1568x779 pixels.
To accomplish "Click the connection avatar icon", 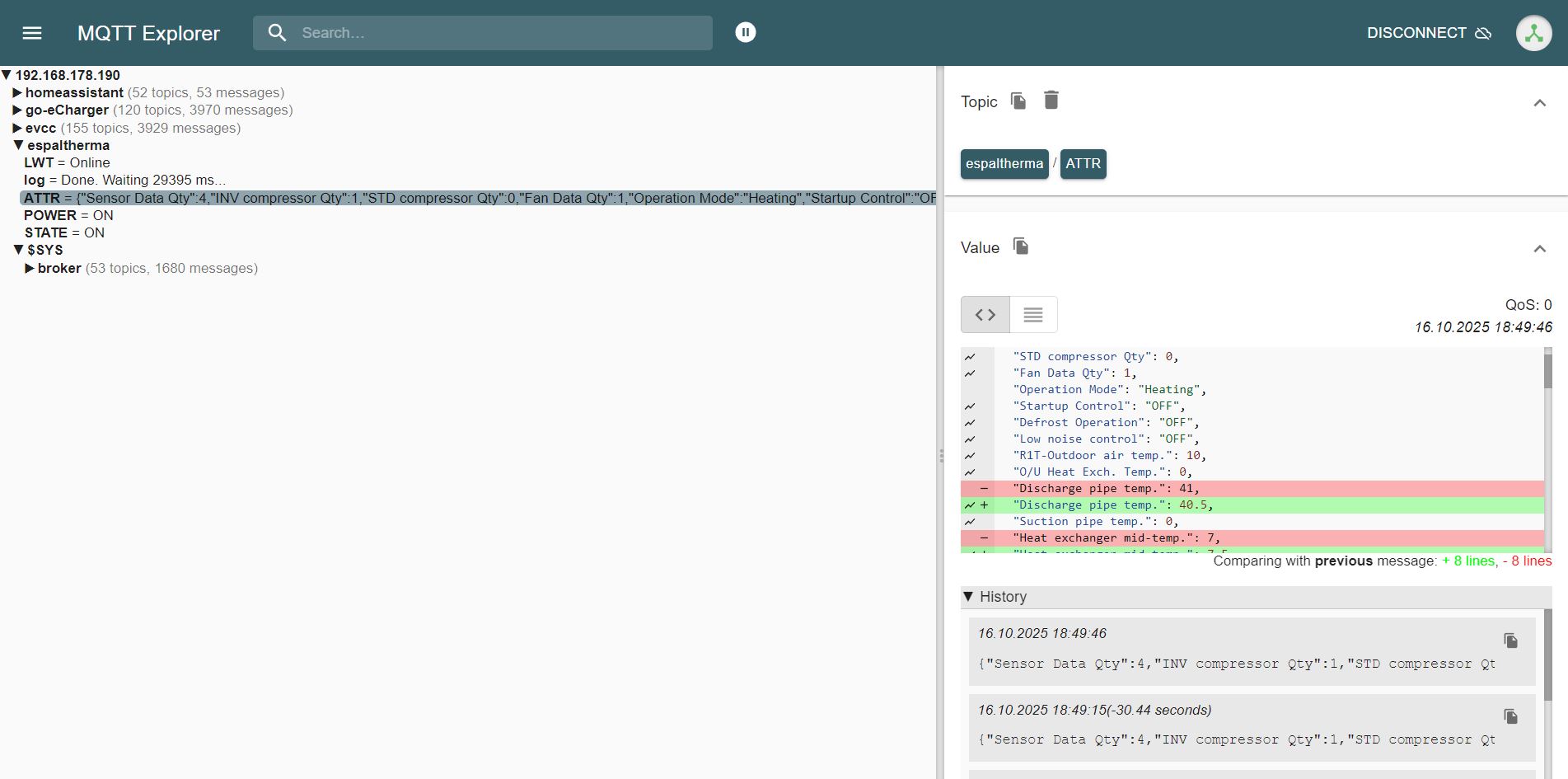I will [1533, 33].
